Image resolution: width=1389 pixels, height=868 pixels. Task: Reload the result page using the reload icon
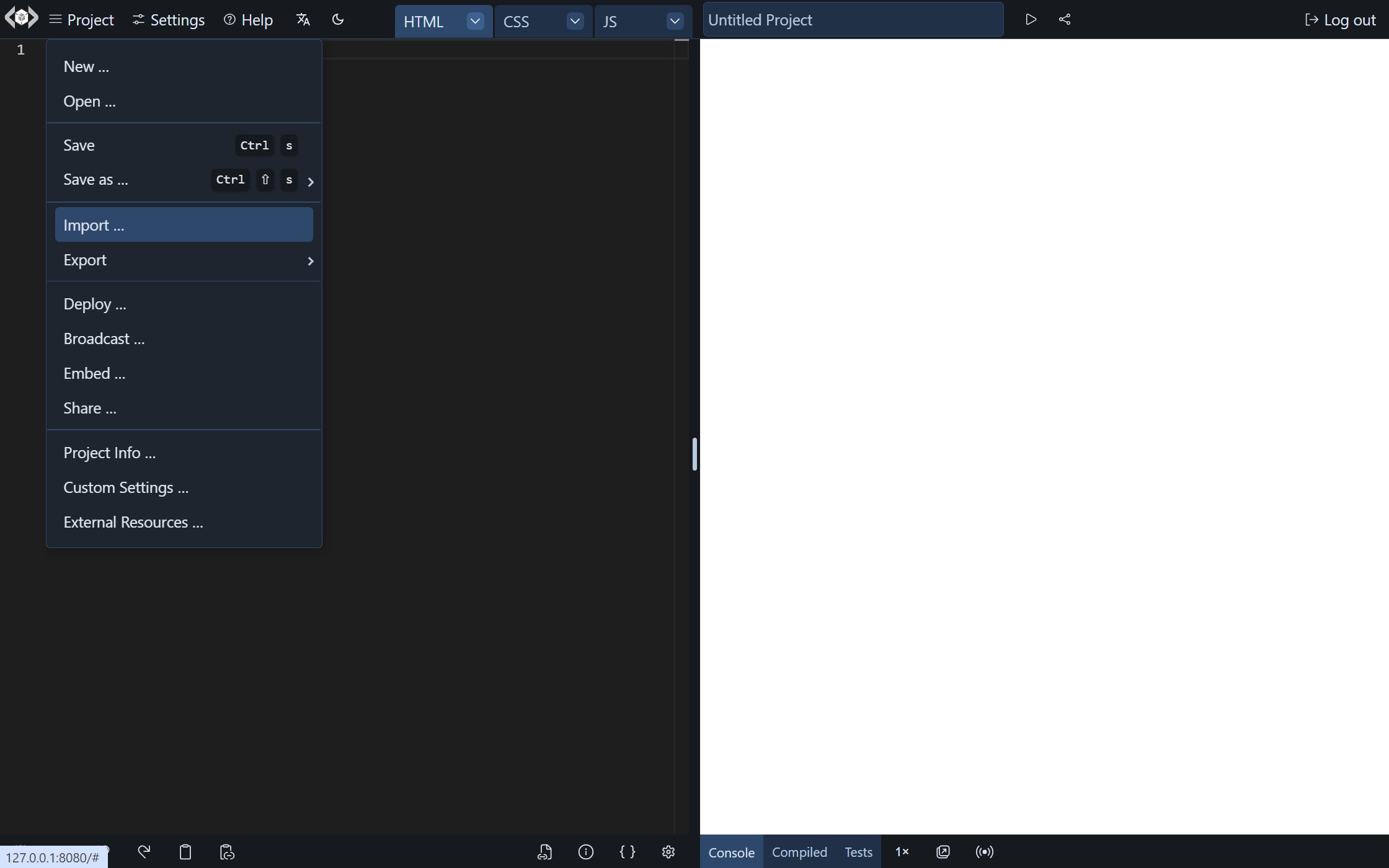pyautogui.click(x=144, y=852)
